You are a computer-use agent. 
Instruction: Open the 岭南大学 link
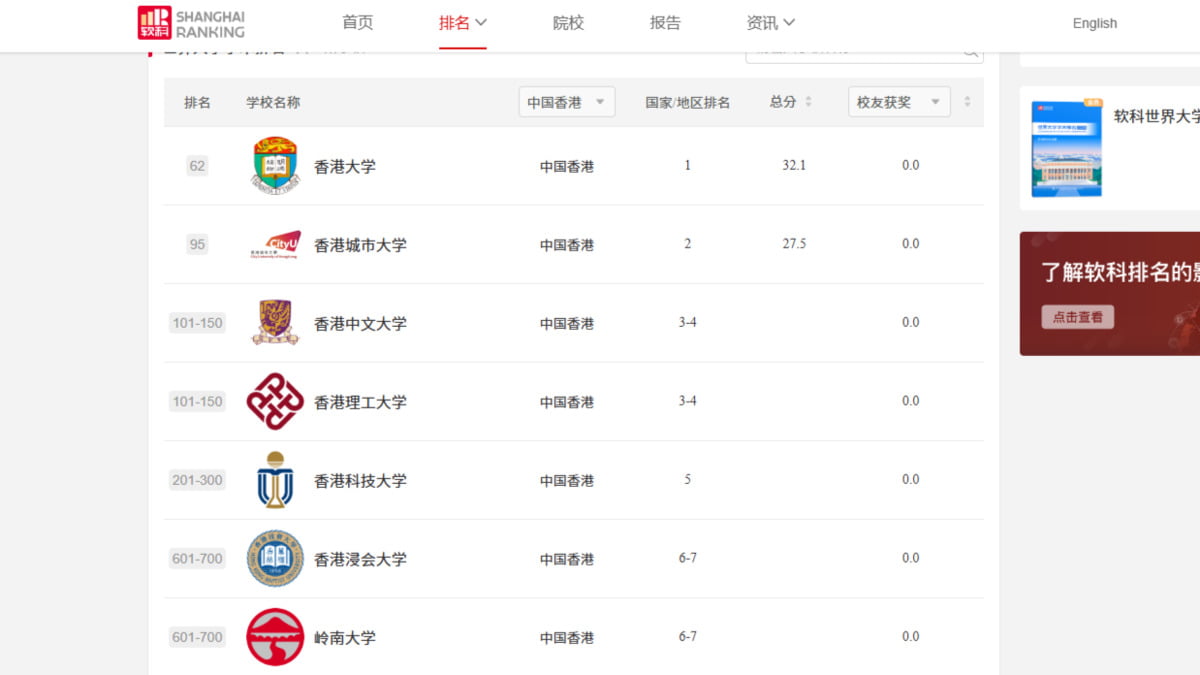pyautogui.click(x=345, y=638)
